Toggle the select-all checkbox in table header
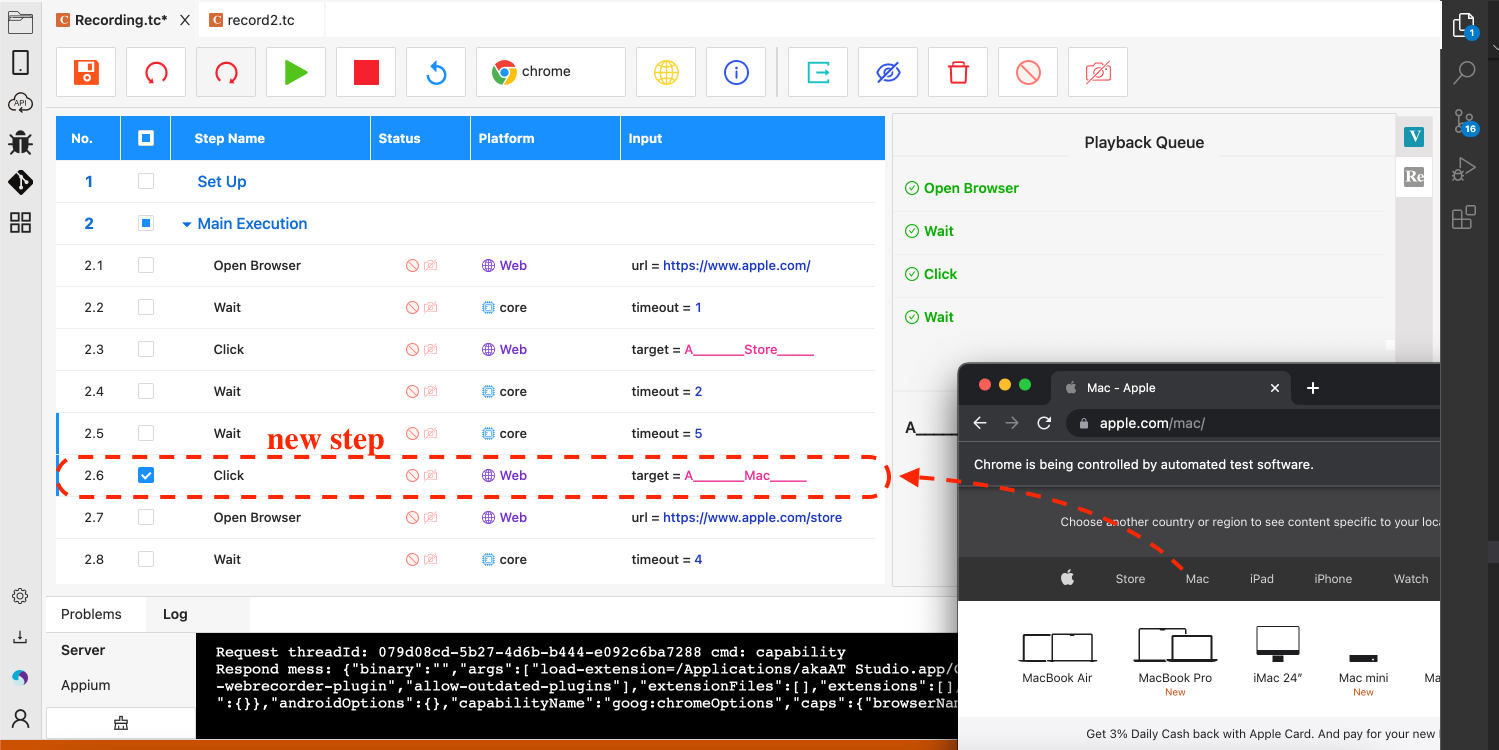Screen dimensions: 1499x750 pyautogui.click(x=146, y=139)
